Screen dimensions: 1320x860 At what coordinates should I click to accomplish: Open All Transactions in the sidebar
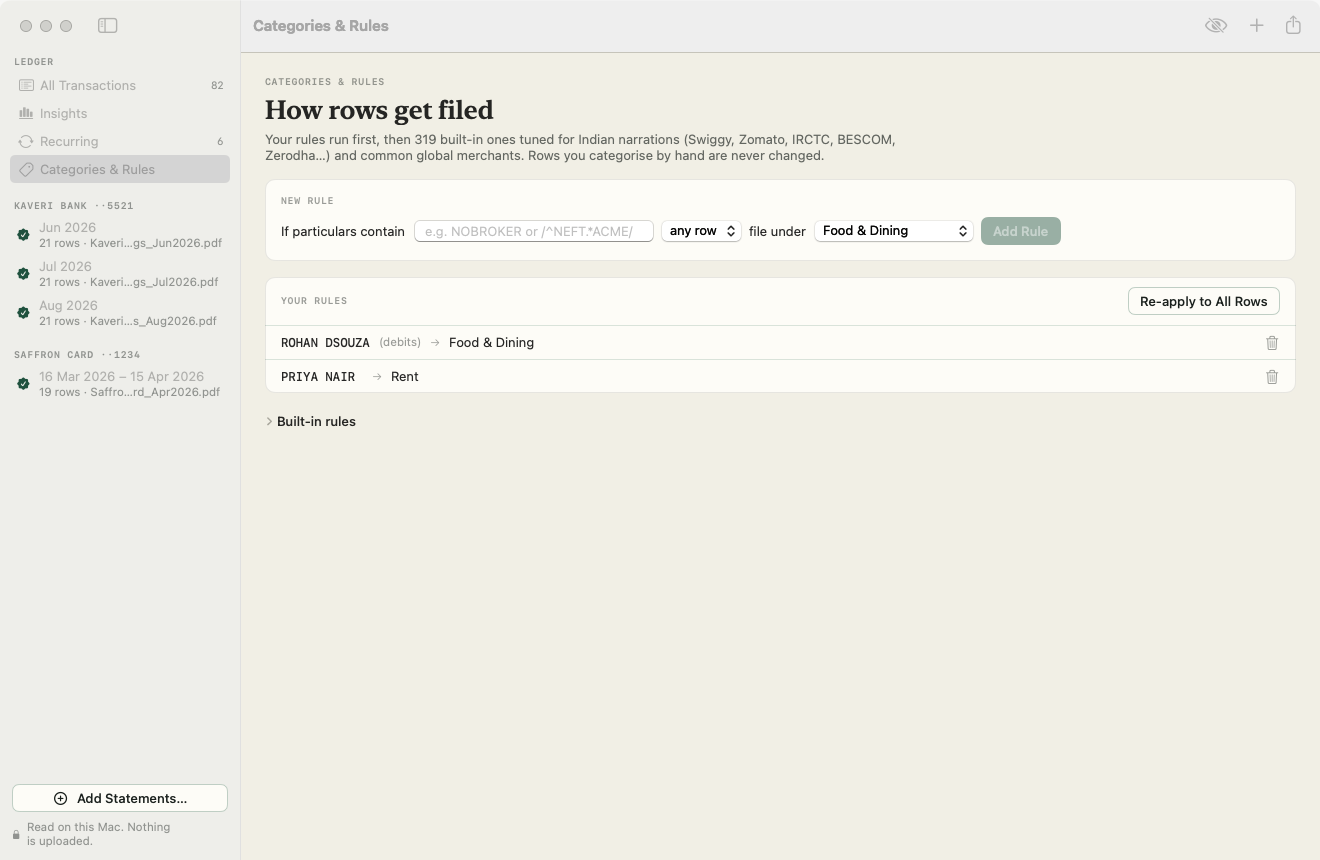coord(120,86)
